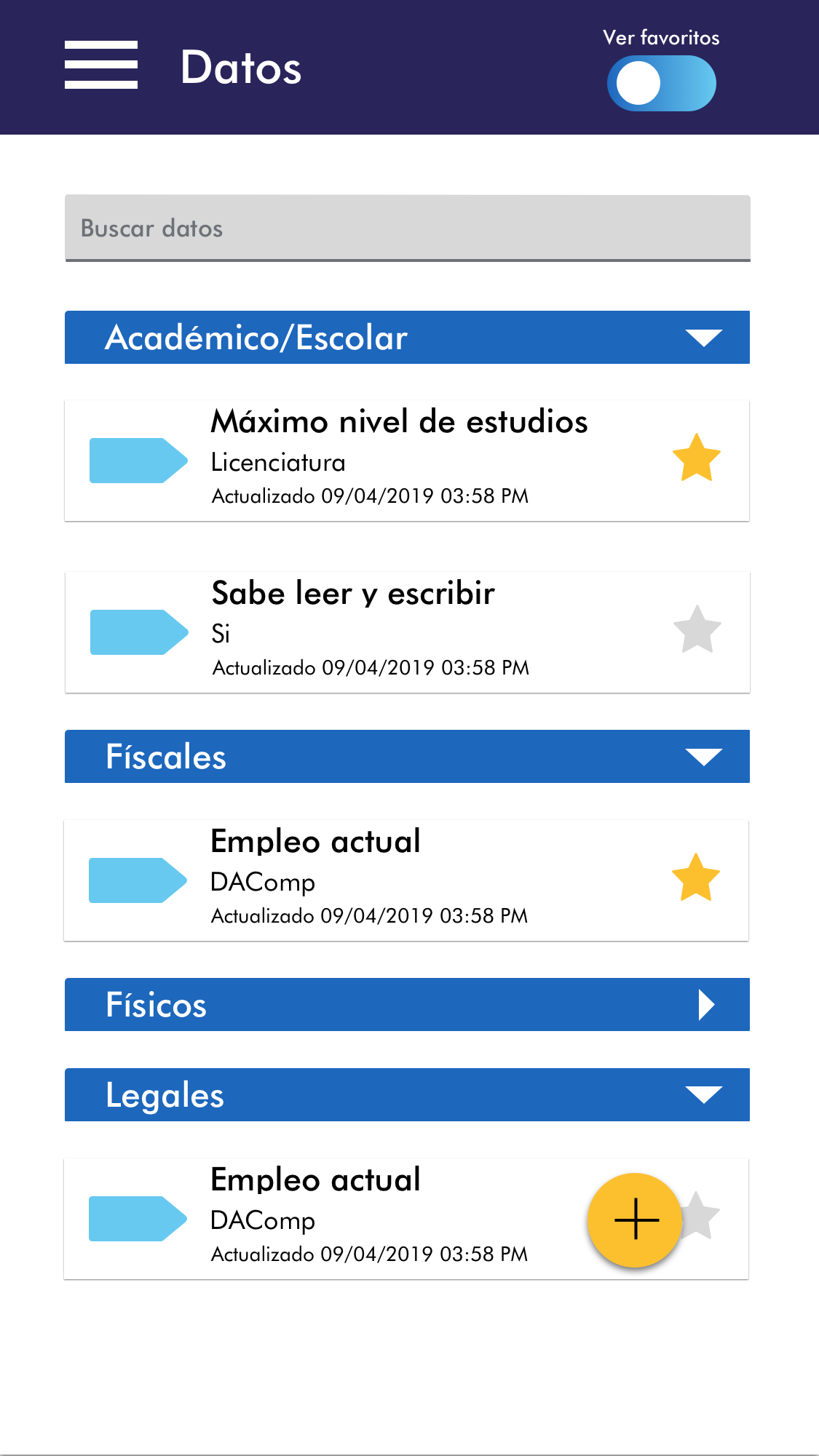The width and height of the screenshot is (819, 1456).
Task: Click the tag icon beside Máximo nivel de estudios
Action: click(138, 461)
